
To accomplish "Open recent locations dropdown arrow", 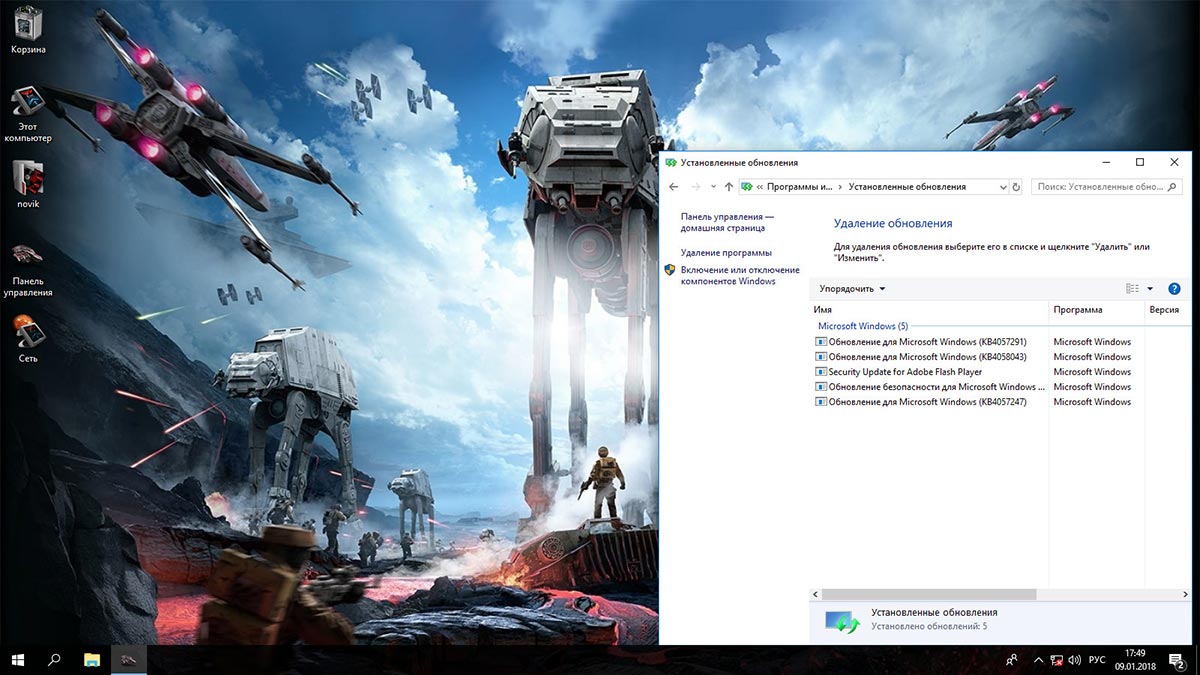I will pos(713,187).
